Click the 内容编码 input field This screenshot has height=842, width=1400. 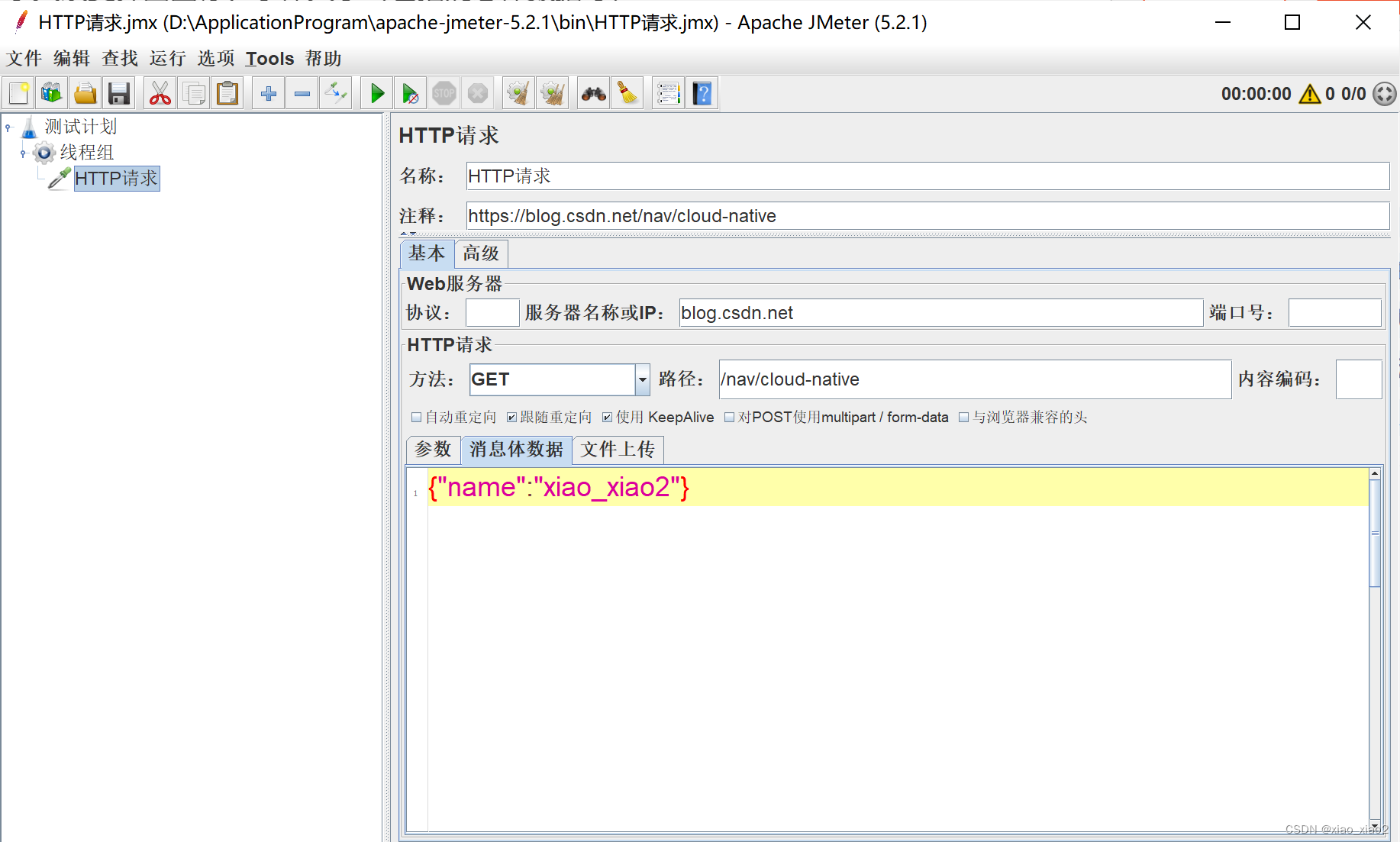tap(1359, 379)
